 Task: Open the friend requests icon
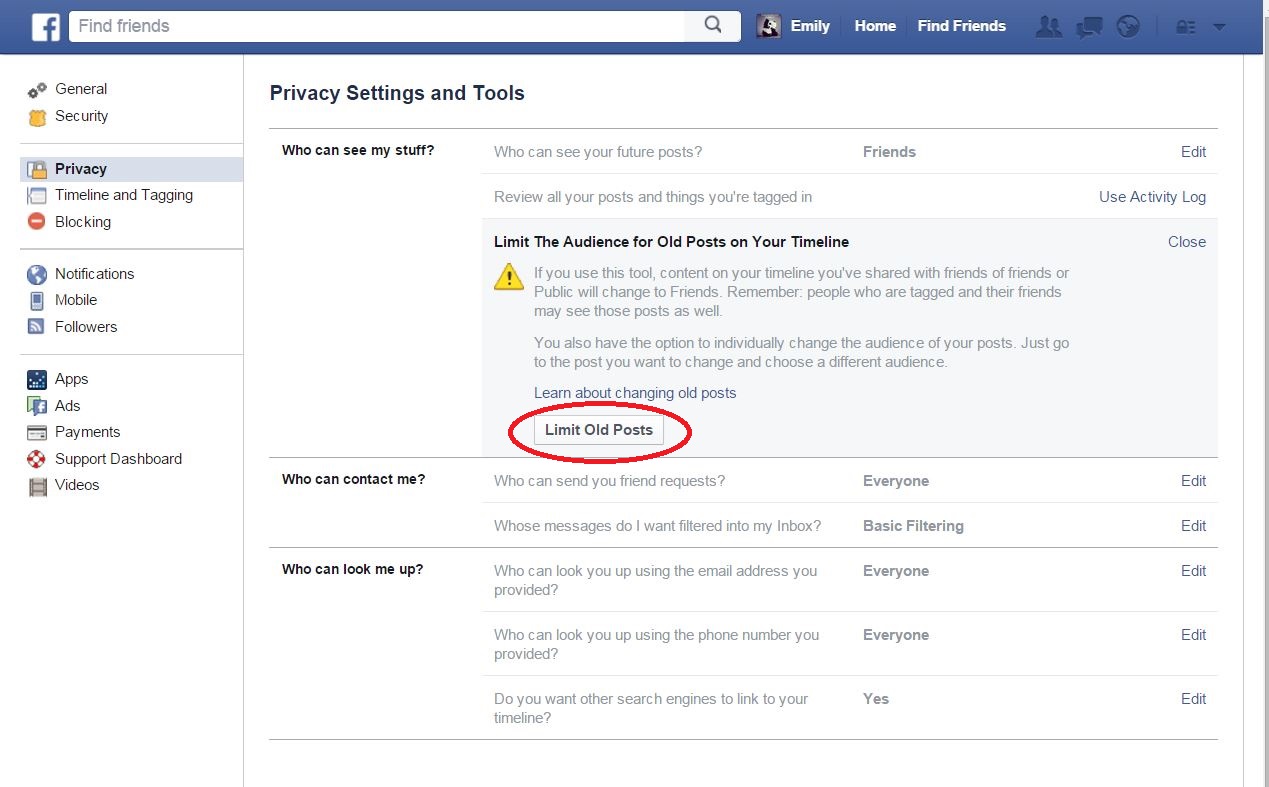[x=1049, y=27]
